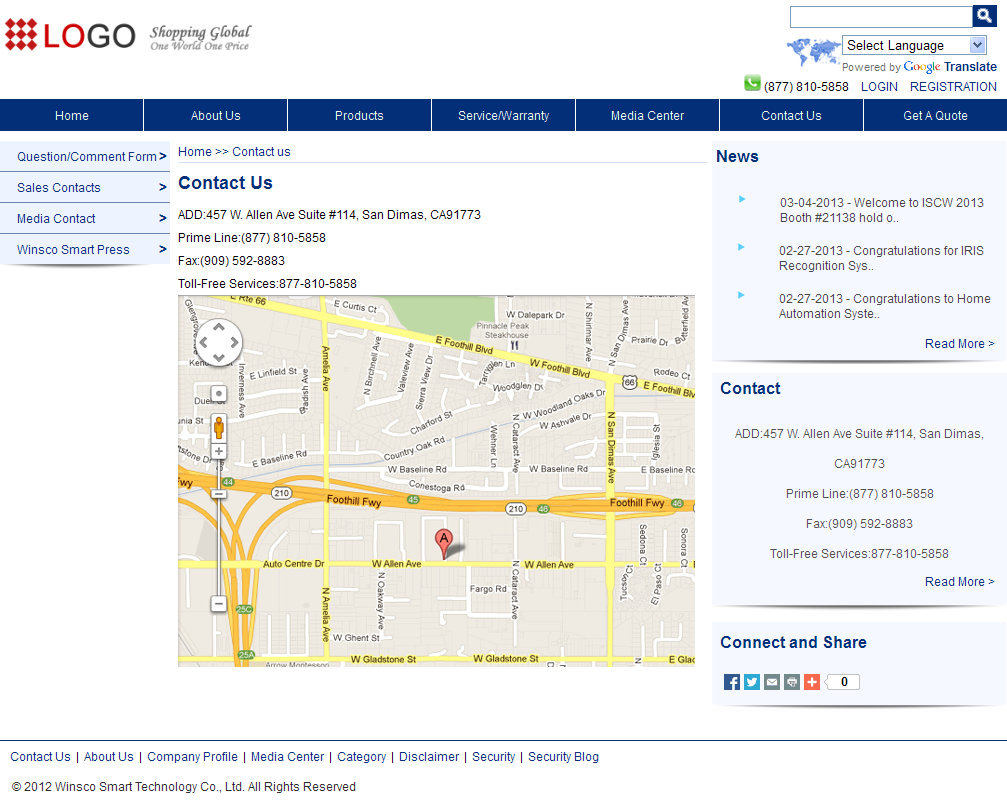Open the Home Automation news item

(x=884, y=306)
